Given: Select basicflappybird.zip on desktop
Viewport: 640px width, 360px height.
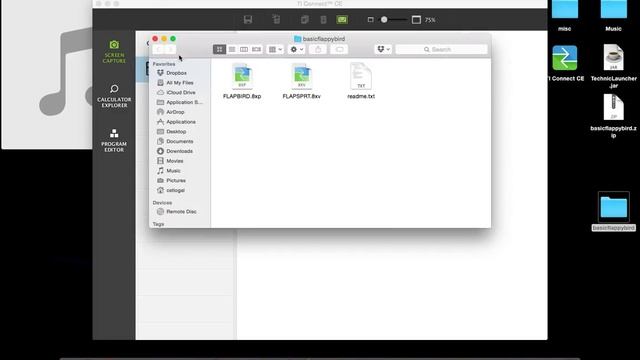Looking at the screenshot, I should (613, 116).
